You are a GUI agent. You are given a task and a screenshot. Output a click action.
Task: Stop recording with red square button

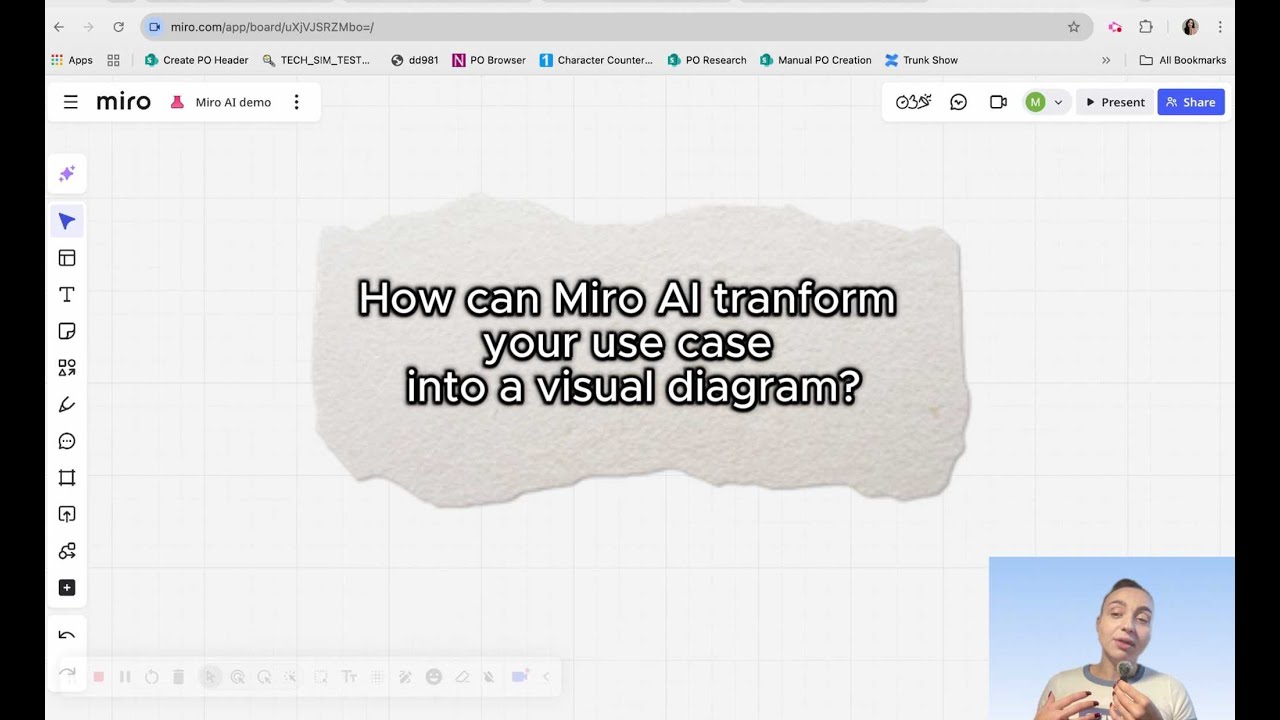(x=99, y=677)
